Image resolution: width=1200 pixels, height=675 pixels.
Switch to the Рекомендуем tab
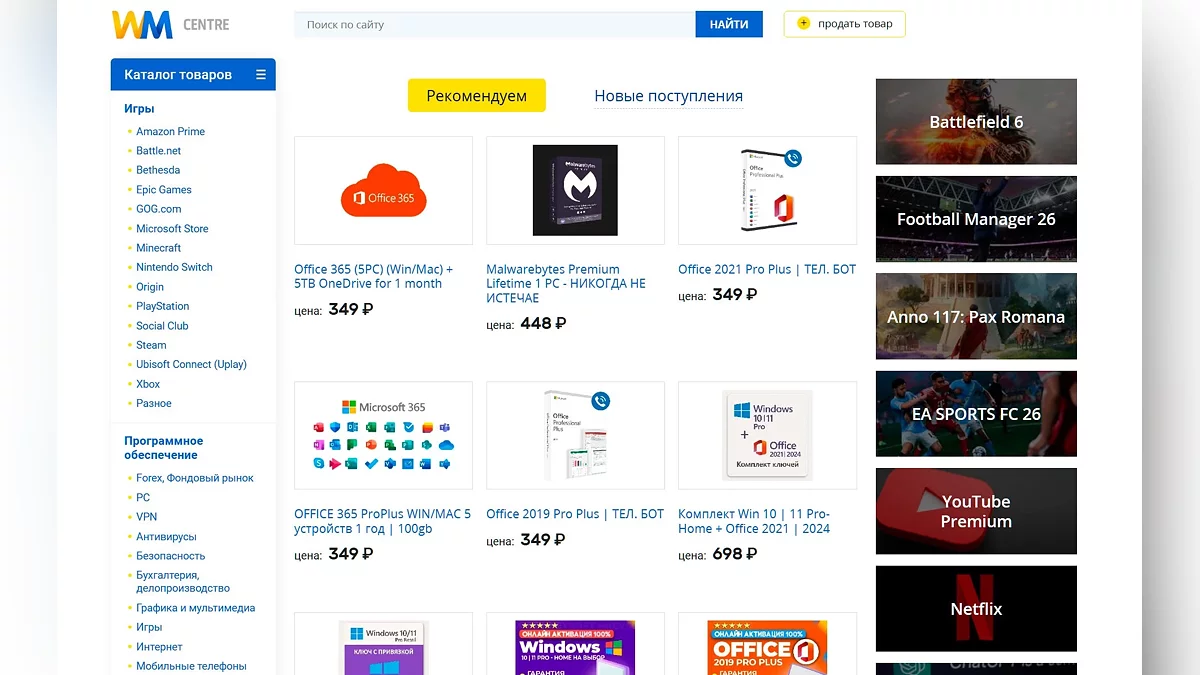[x=476, y=96]
